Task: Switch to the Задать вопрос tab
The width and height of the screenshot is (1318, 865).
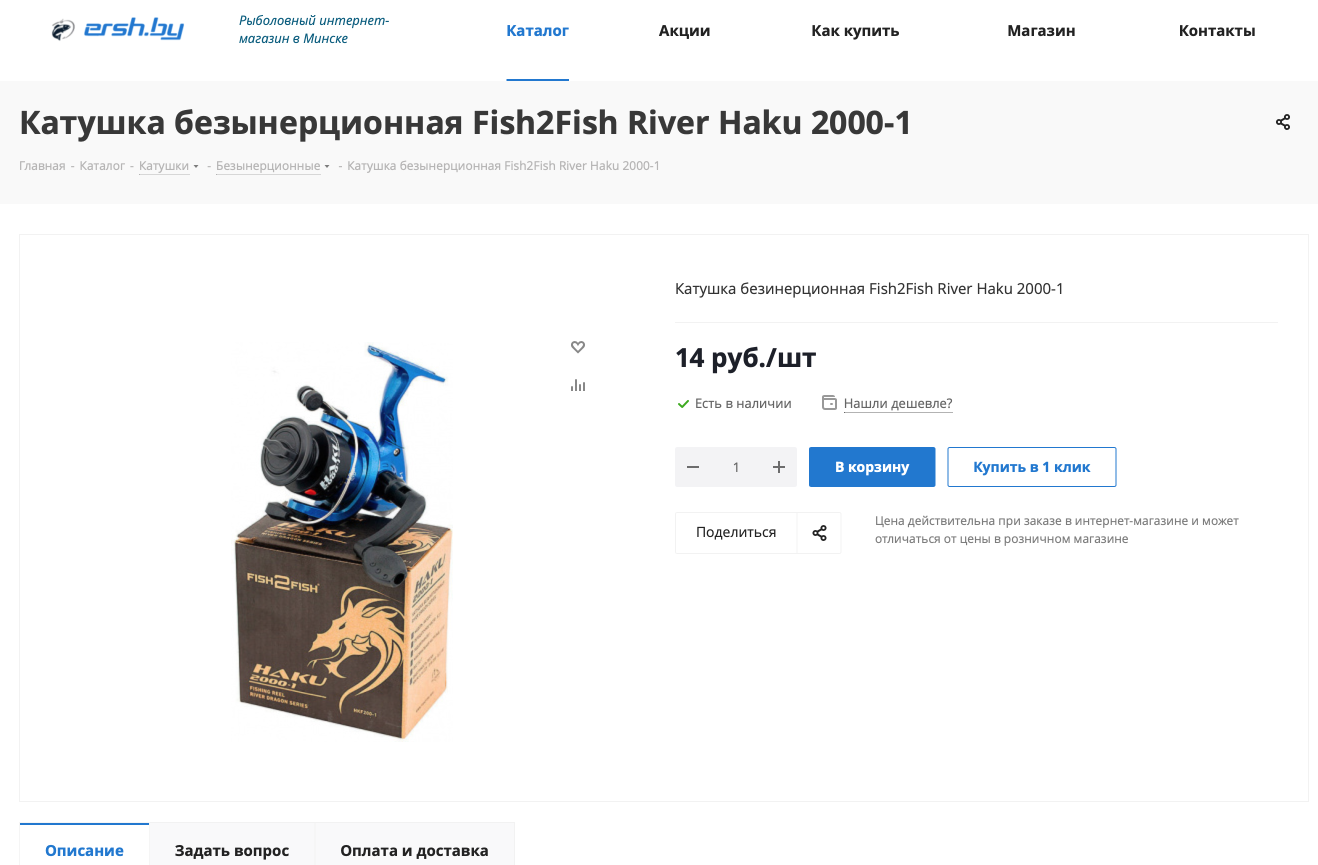Action: point(232,850)
